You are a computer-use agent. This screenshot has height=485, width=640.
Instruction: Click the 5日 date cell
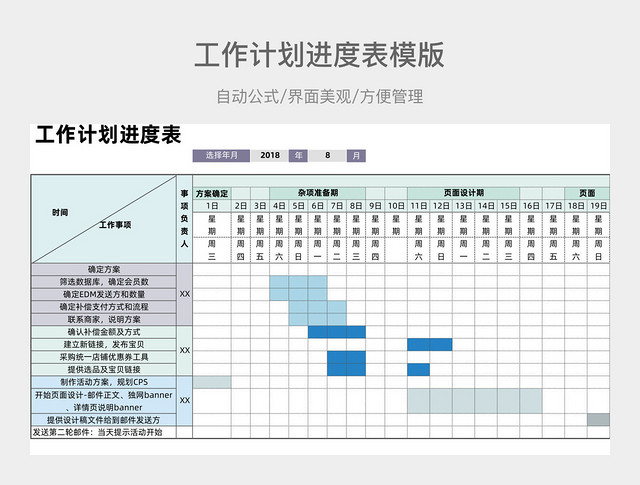298,206
